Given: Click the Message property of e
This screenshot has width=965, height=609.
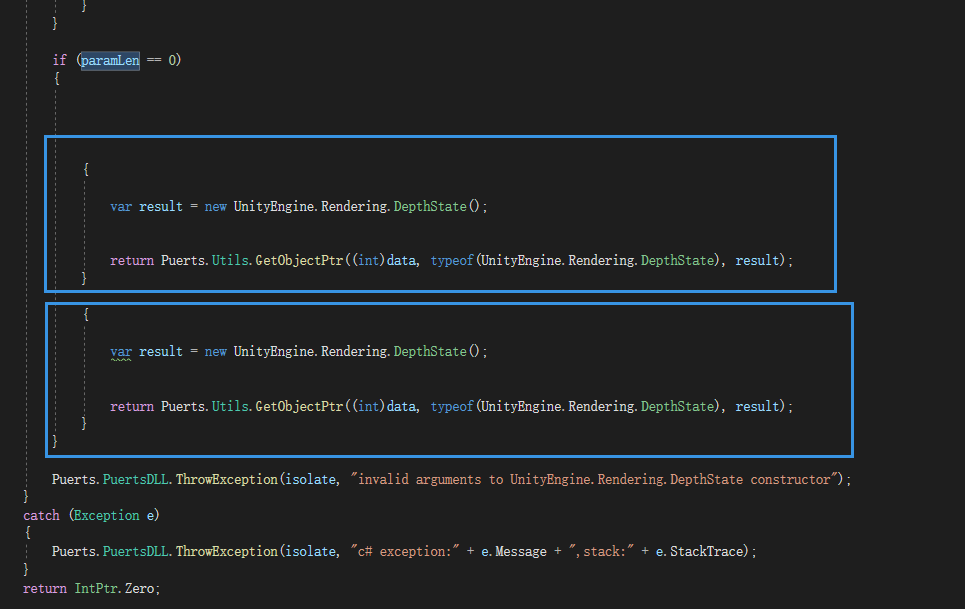Looking at the screenshot, I should (x=521, y=552).
